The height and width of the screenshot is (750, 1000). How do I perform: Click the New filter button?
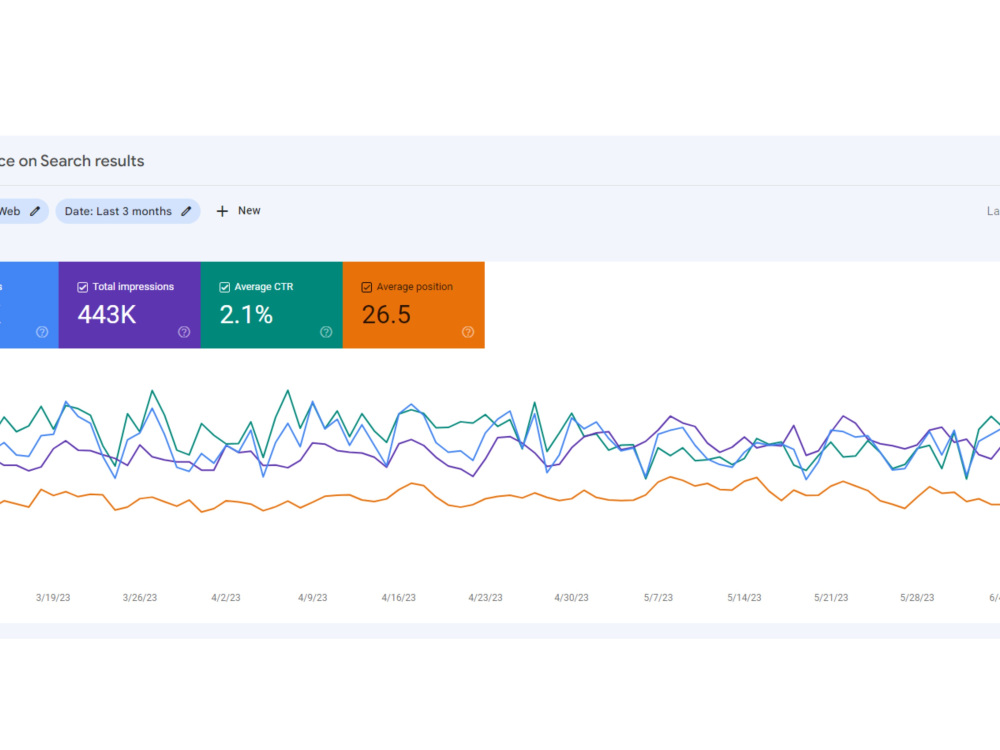click(x=239, y=211)
